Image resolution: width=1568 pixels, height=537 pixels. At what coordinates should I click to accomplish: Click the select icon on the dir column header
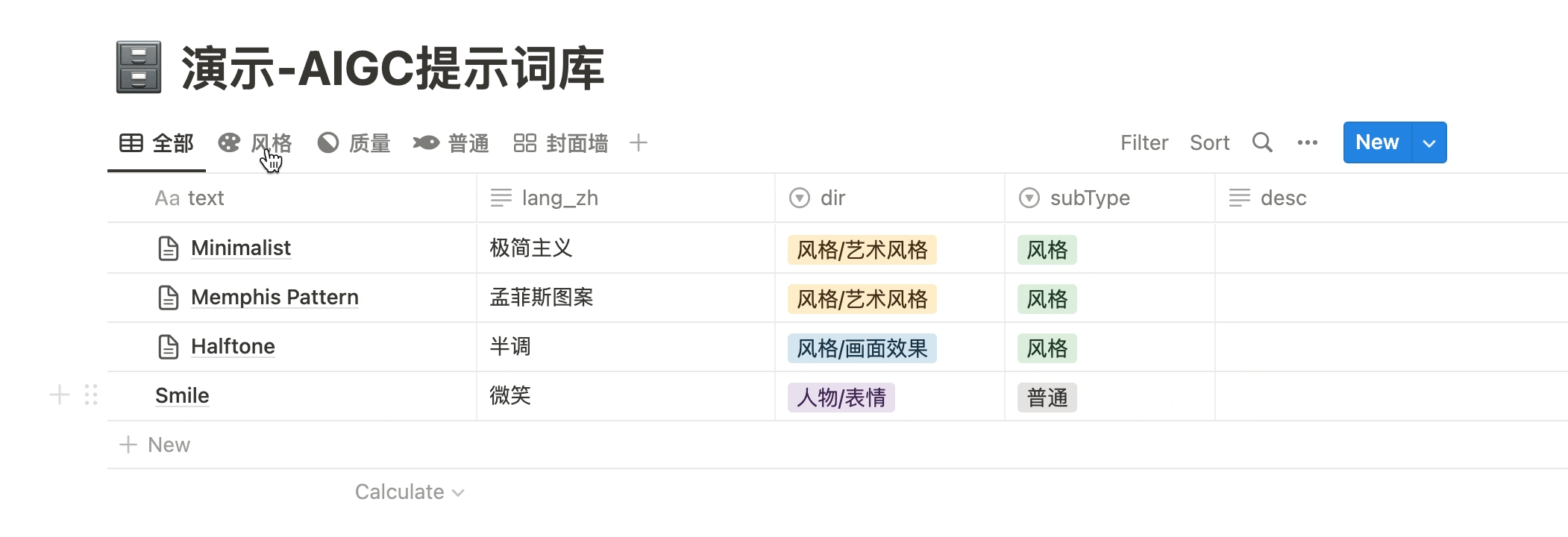click(798, 198)
